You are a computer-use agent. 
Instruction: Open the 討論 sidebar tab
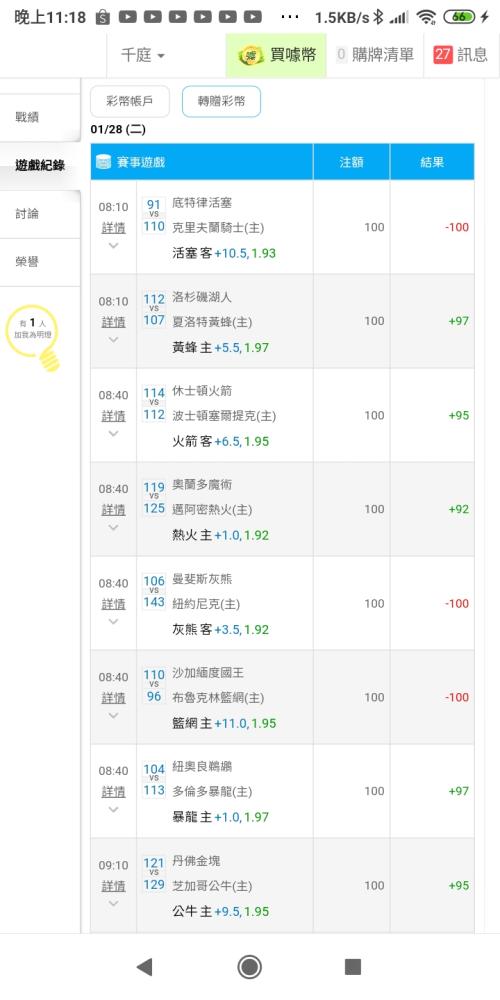coord(40,214)
